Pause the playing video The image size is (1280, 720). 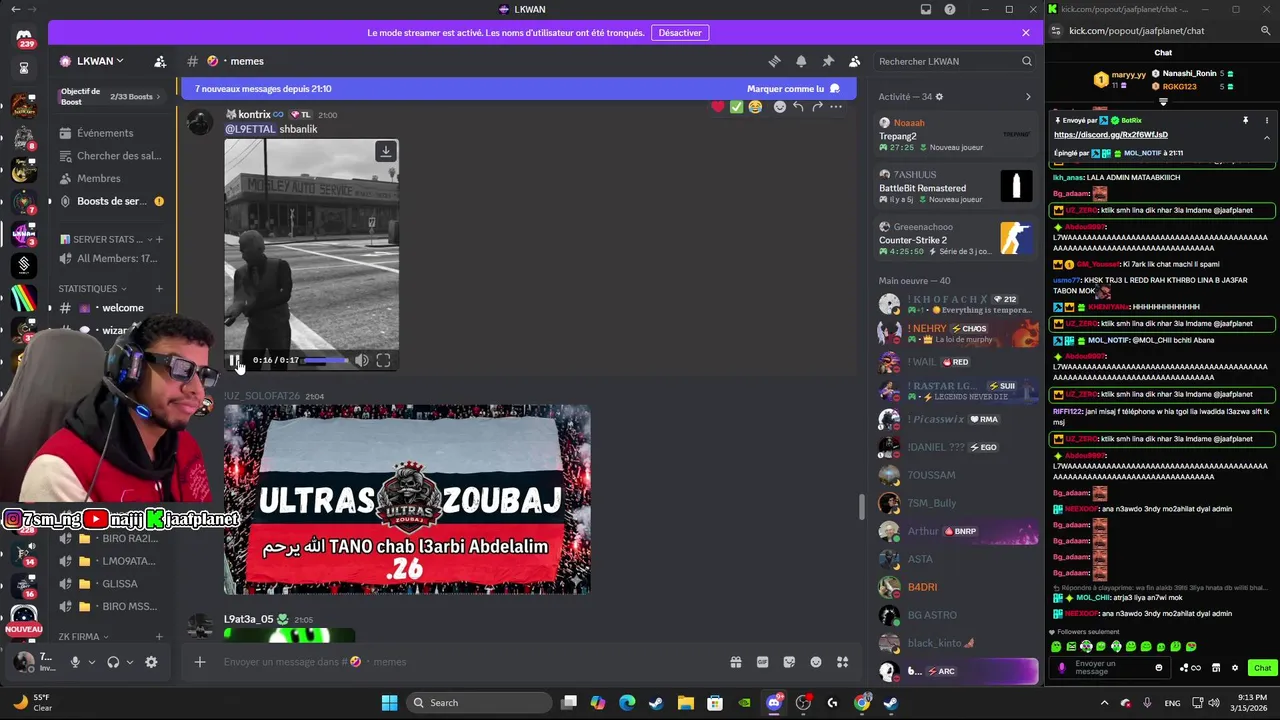[x=234, y=360]
